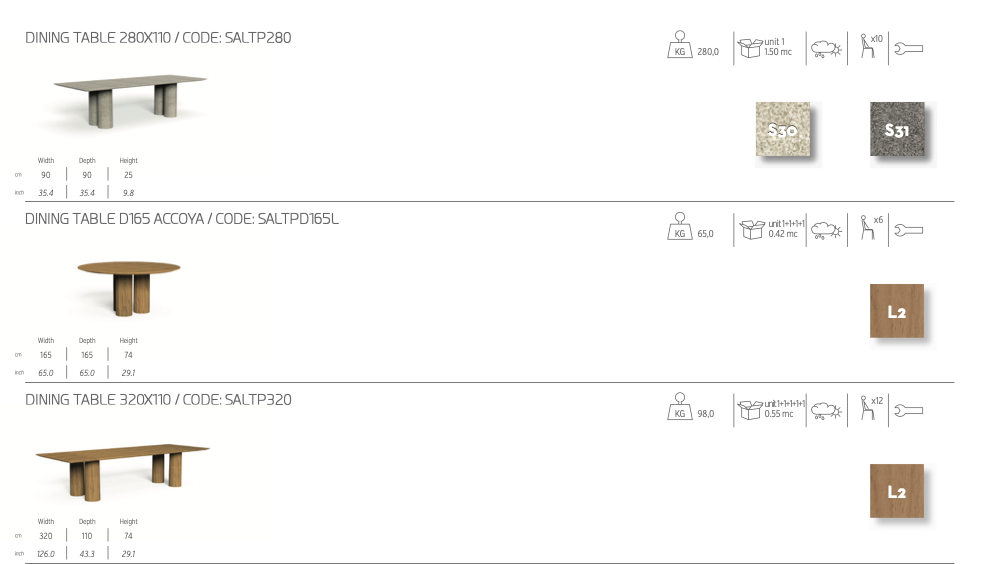Click the weather resistance icon for SALTP280

click(x=824, y=49)
